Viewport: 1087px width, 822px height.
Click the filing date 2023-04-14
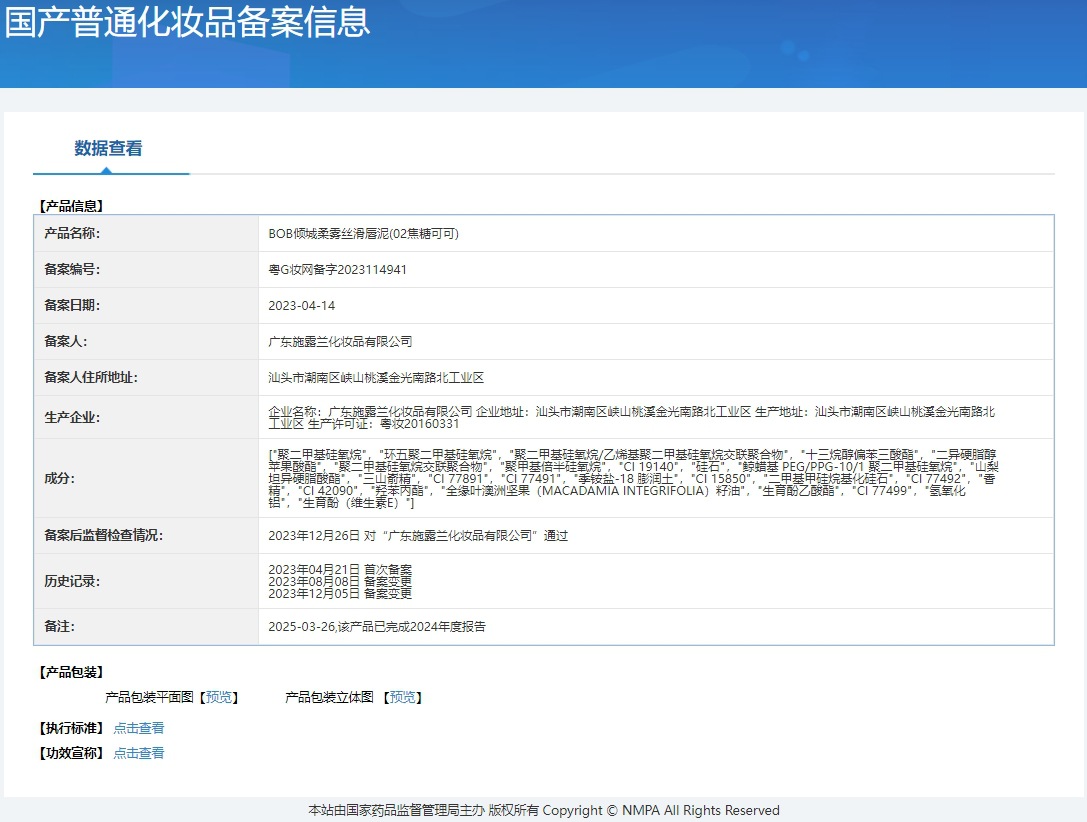(x=302, y=306)
